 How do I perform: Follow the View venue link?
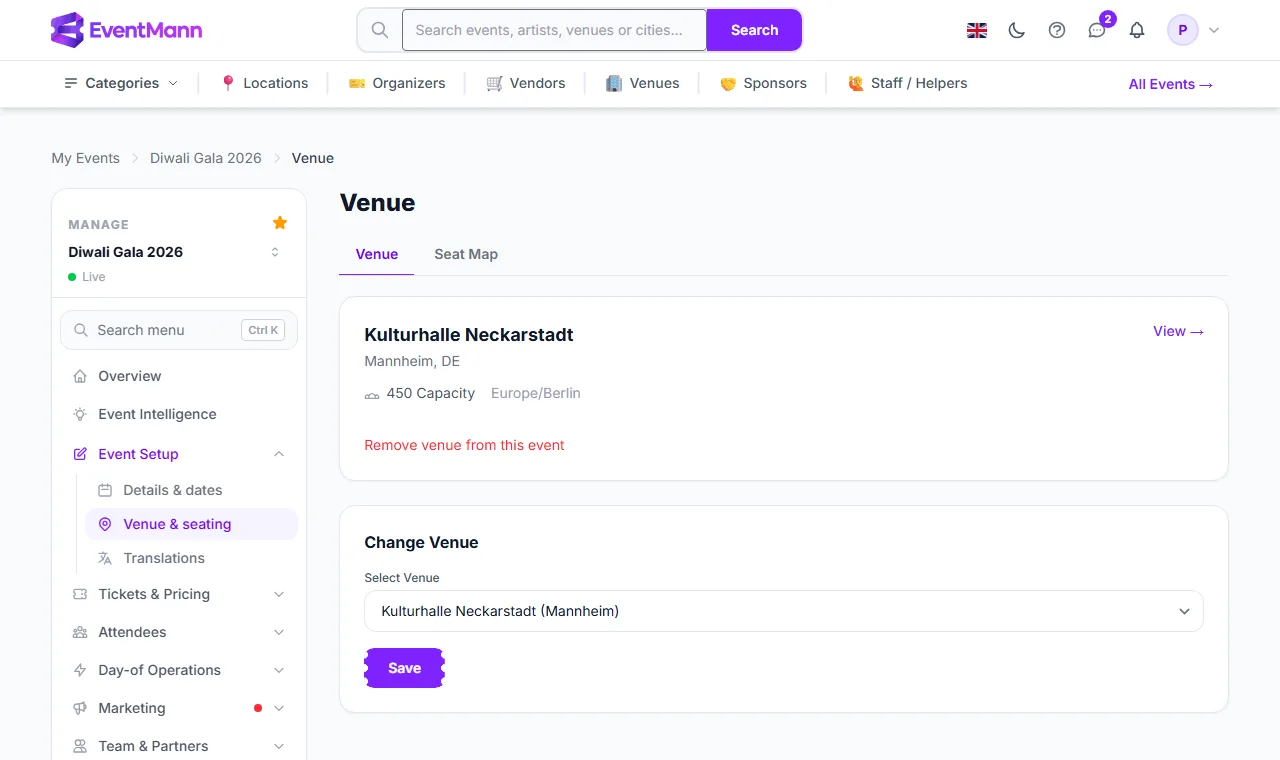1178,331
